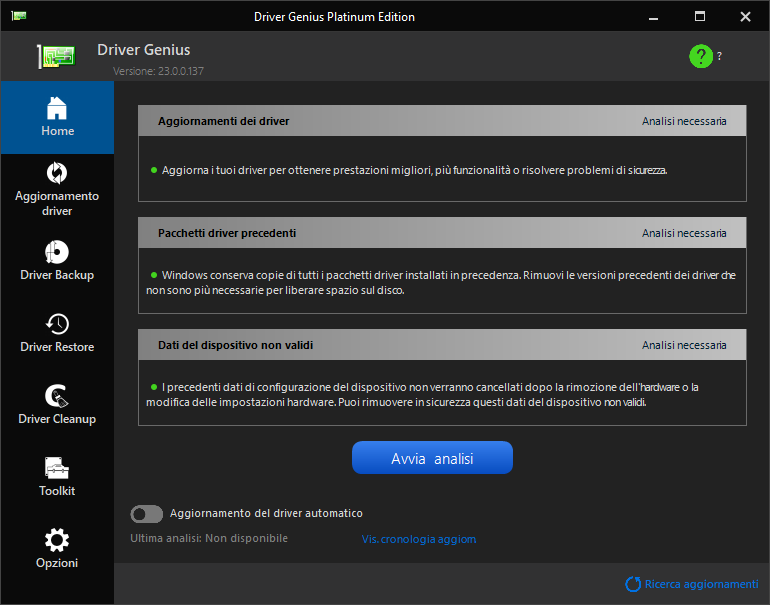This screenshot has width=770, height=605.
Task: Click Analisi necessaria in Pacchetti driver precedenti row
Action: pos(684,233)
